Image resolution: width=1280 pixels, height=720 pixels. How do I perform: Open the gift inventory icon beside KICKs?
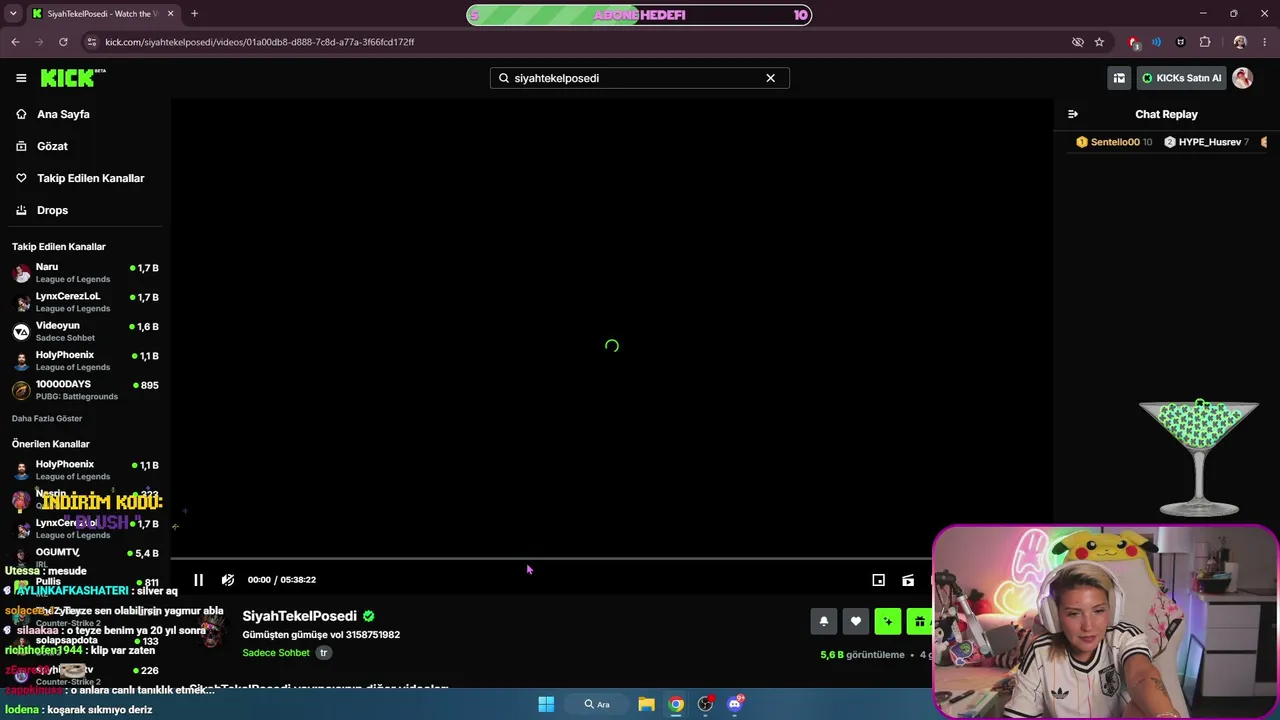pos(1119,78)
